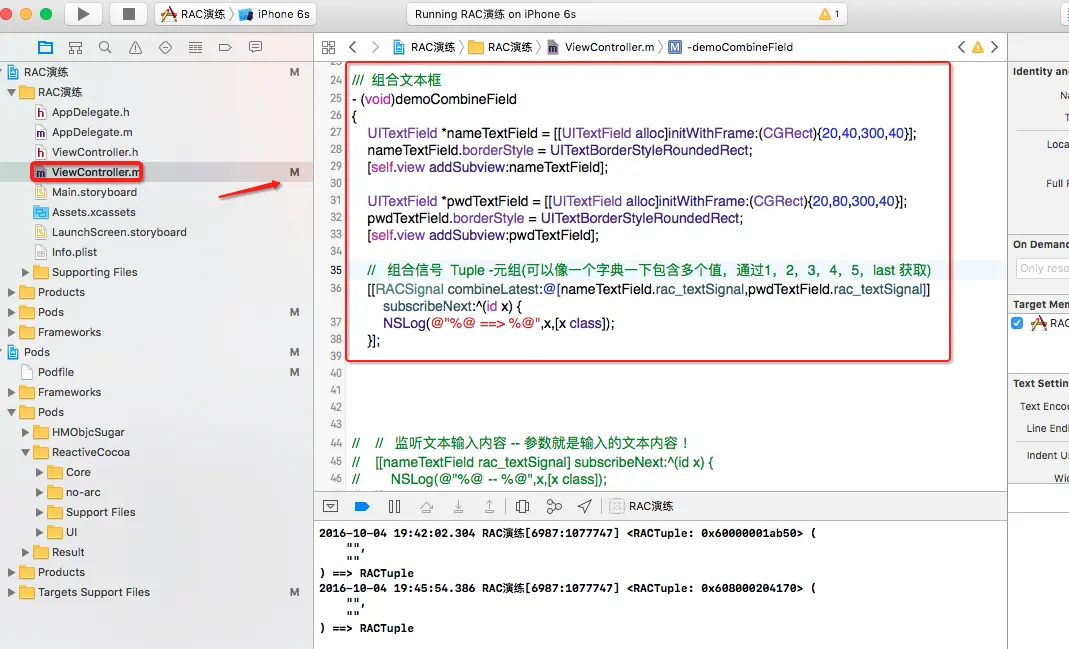Choose the iPhone 6s destination device
The width and height of the screenshot is (1069, 649).
[273, 14]
